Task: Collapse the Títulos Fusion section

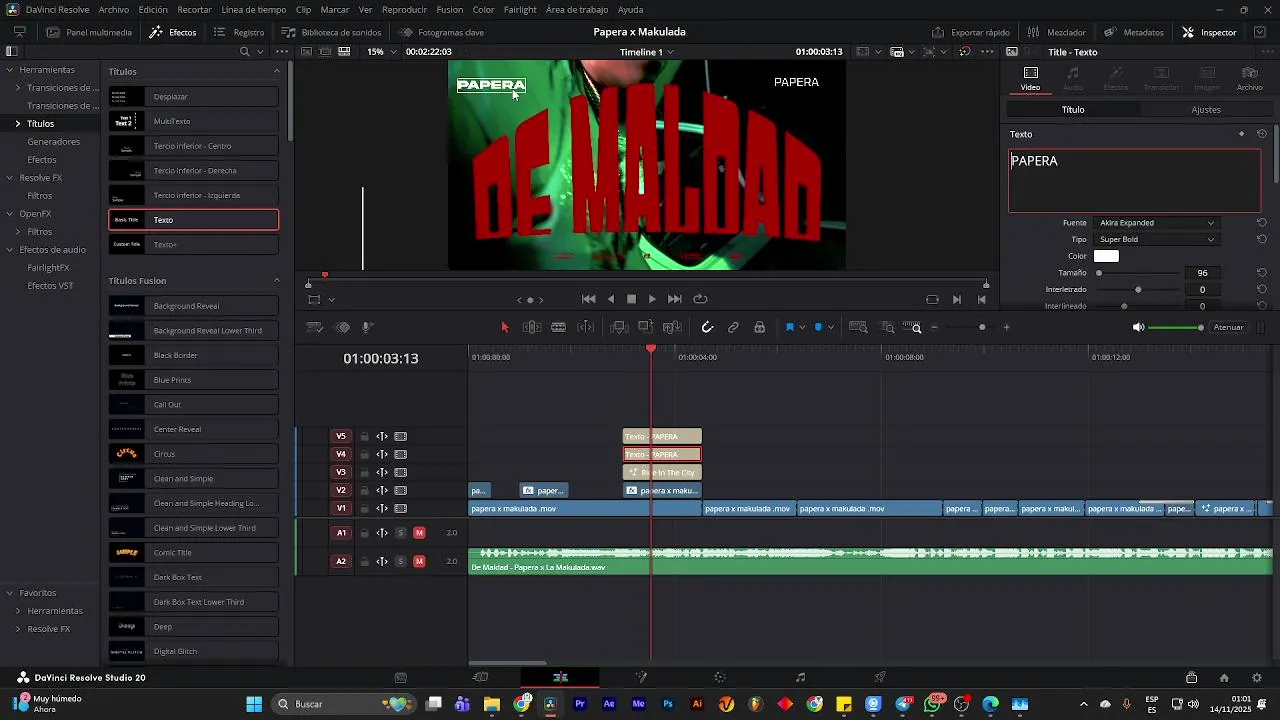Action: [277, 280]
